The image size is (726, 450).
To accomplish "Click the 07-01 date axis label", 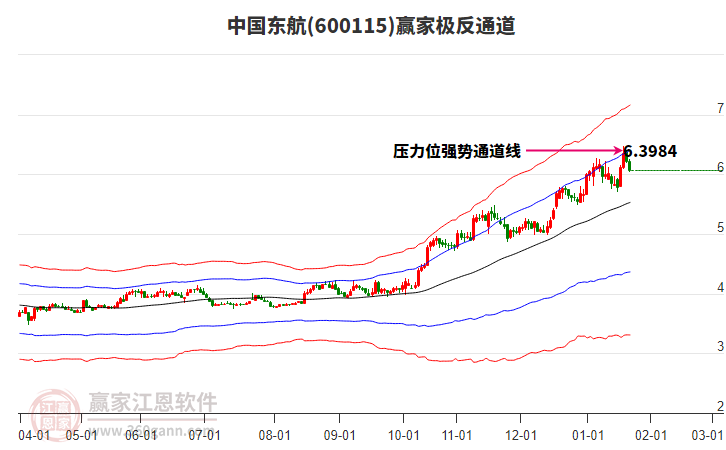I will (204, 436).
